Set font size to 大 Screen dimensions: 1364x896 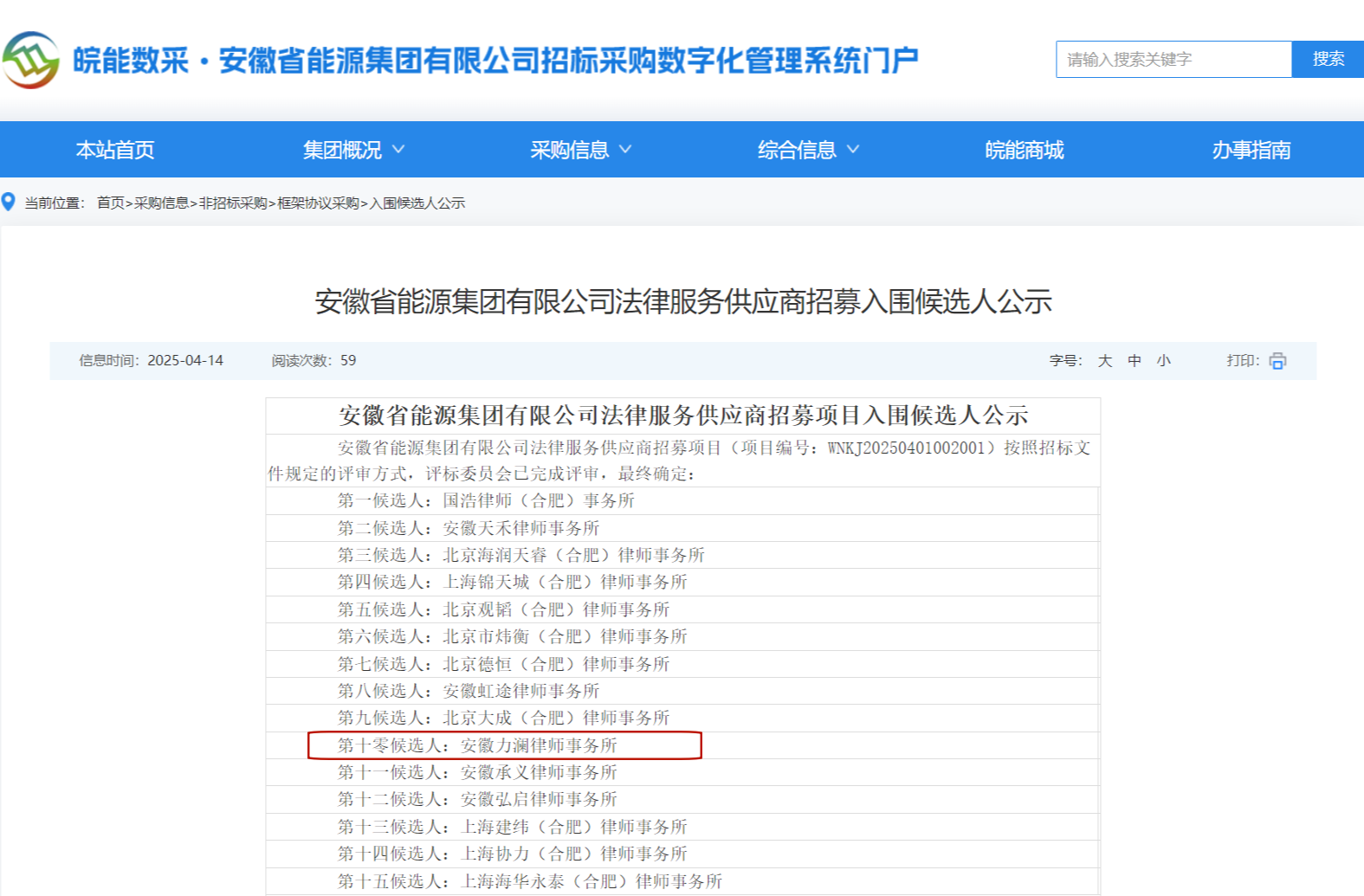point(1105,361)
